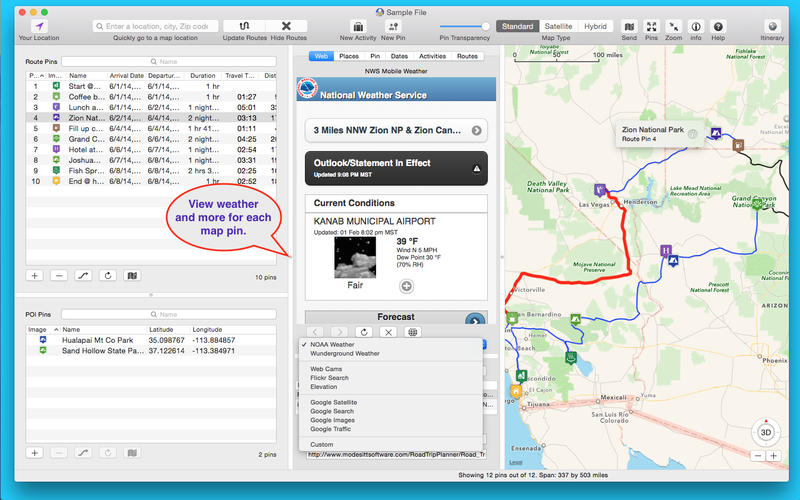Expand current conditions with plus circle
The image size is (800, 500).
point(406,286)
